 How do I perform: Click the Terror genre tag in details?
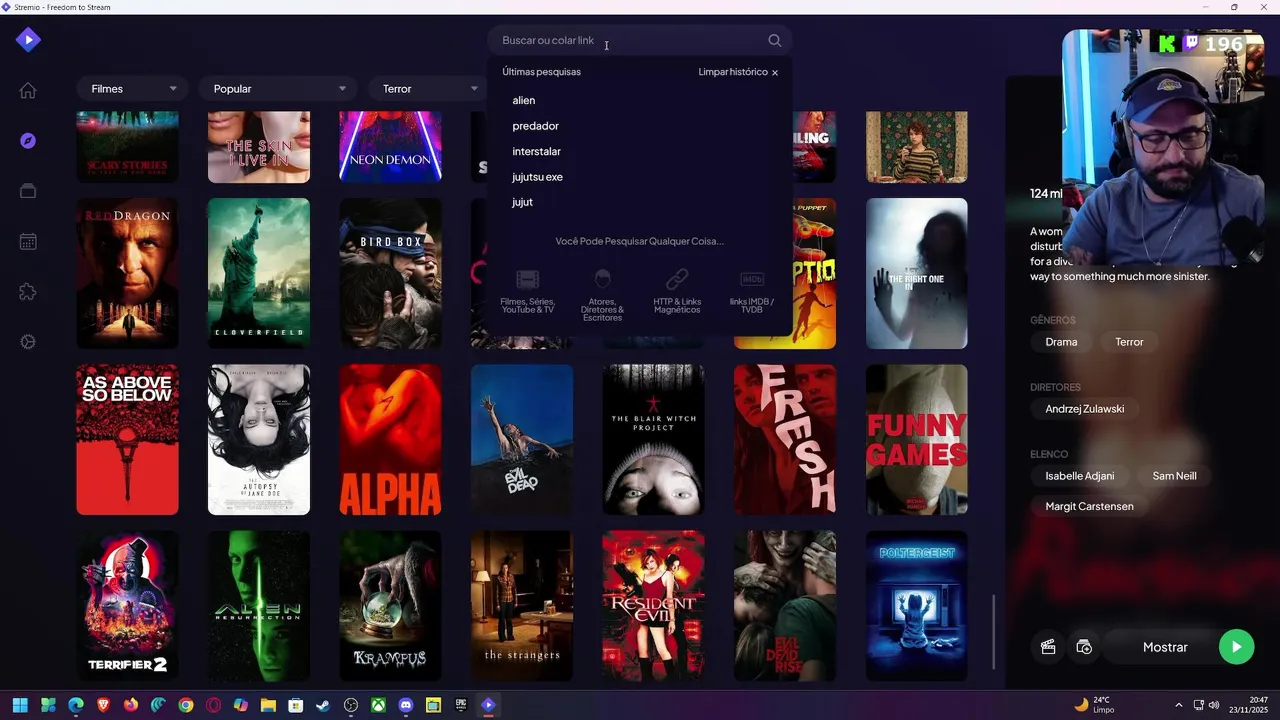coord(1129,342)
